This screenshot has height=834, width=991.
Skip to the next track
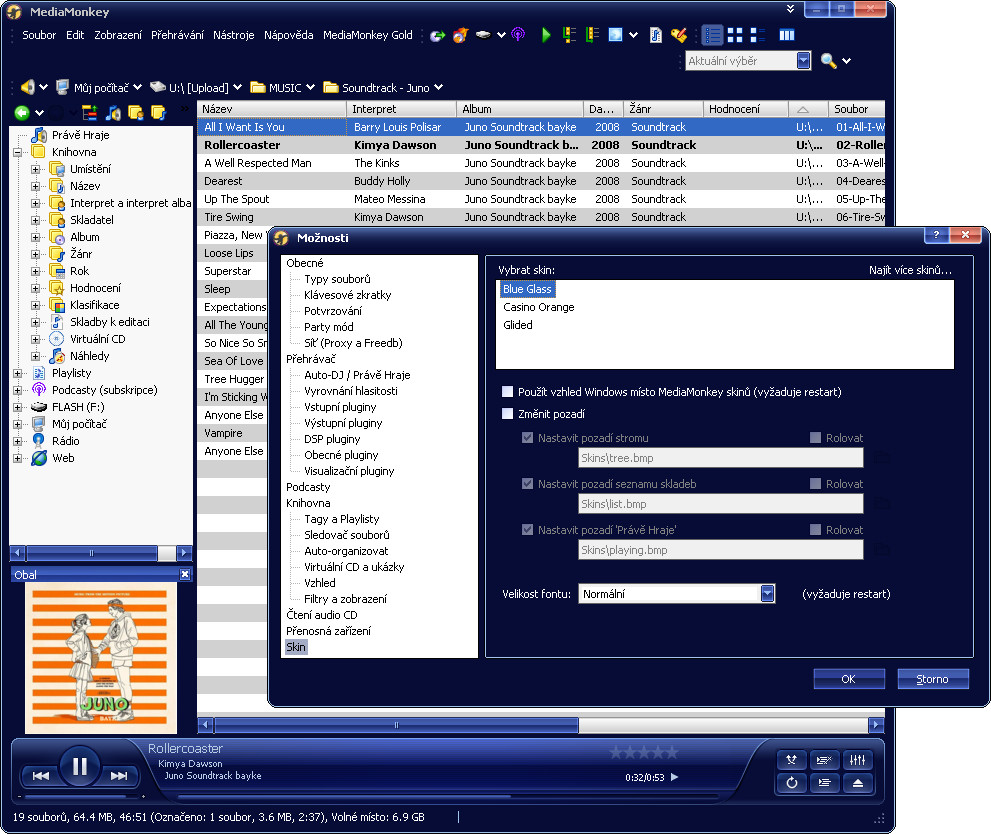coord(119,776)
